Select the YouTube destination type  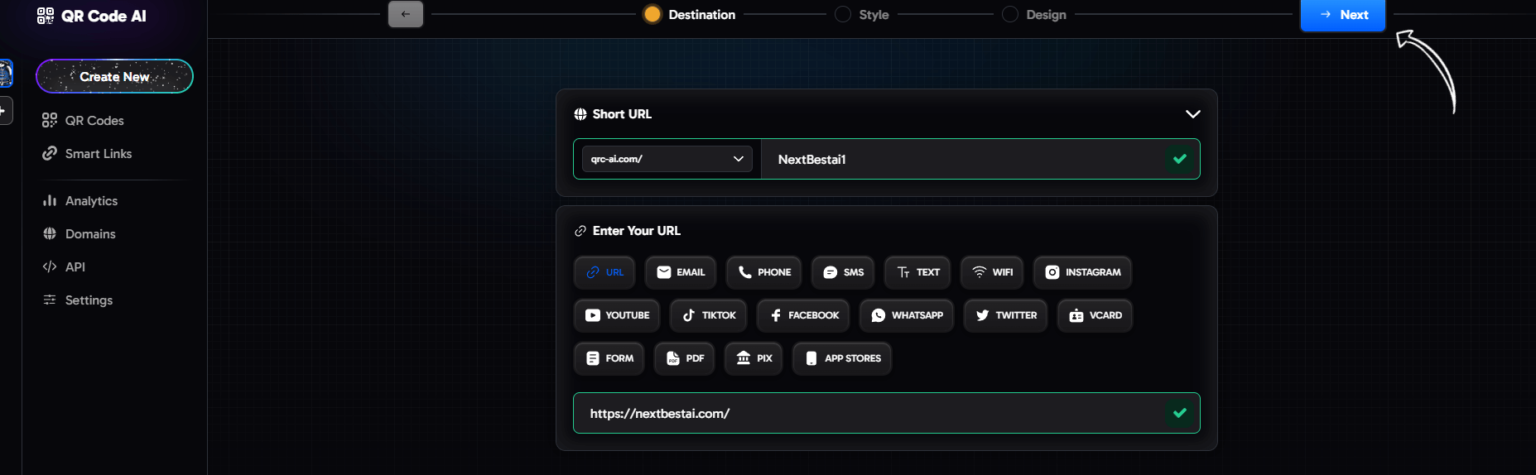click(x=617, y=315)
